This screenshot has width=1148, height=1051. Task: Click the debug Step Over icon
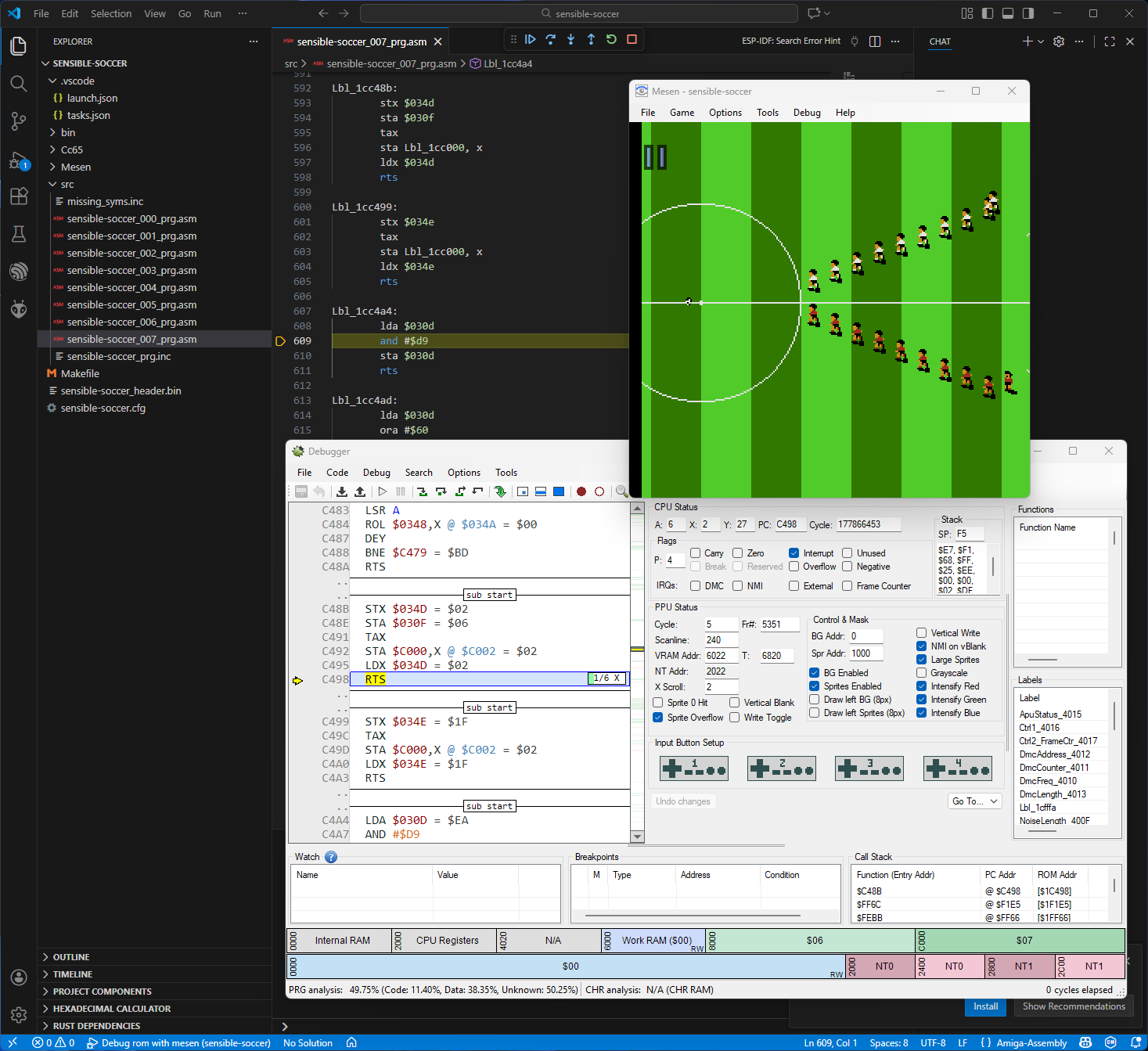[551, 39]
